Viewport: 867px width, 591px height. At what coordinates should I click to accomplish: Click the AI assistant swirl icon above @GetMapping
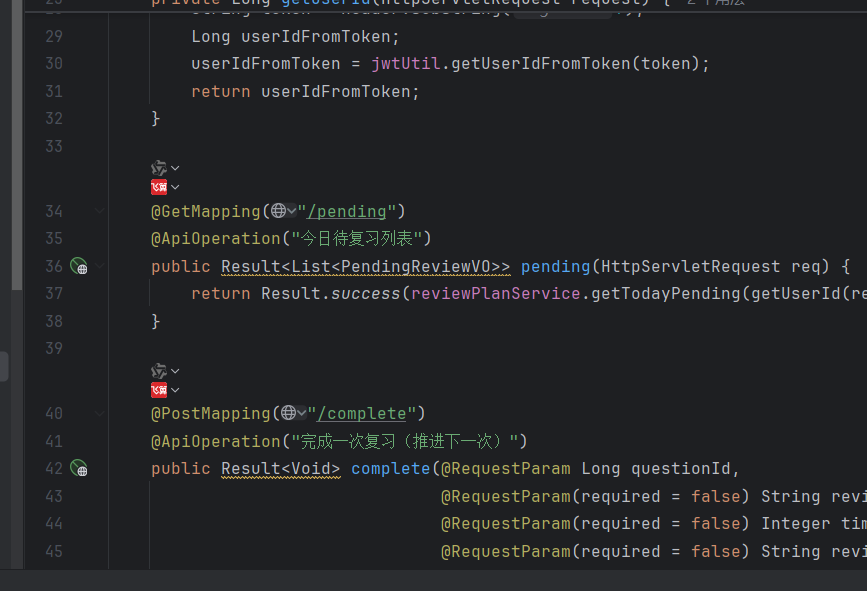tap(159, 168)
